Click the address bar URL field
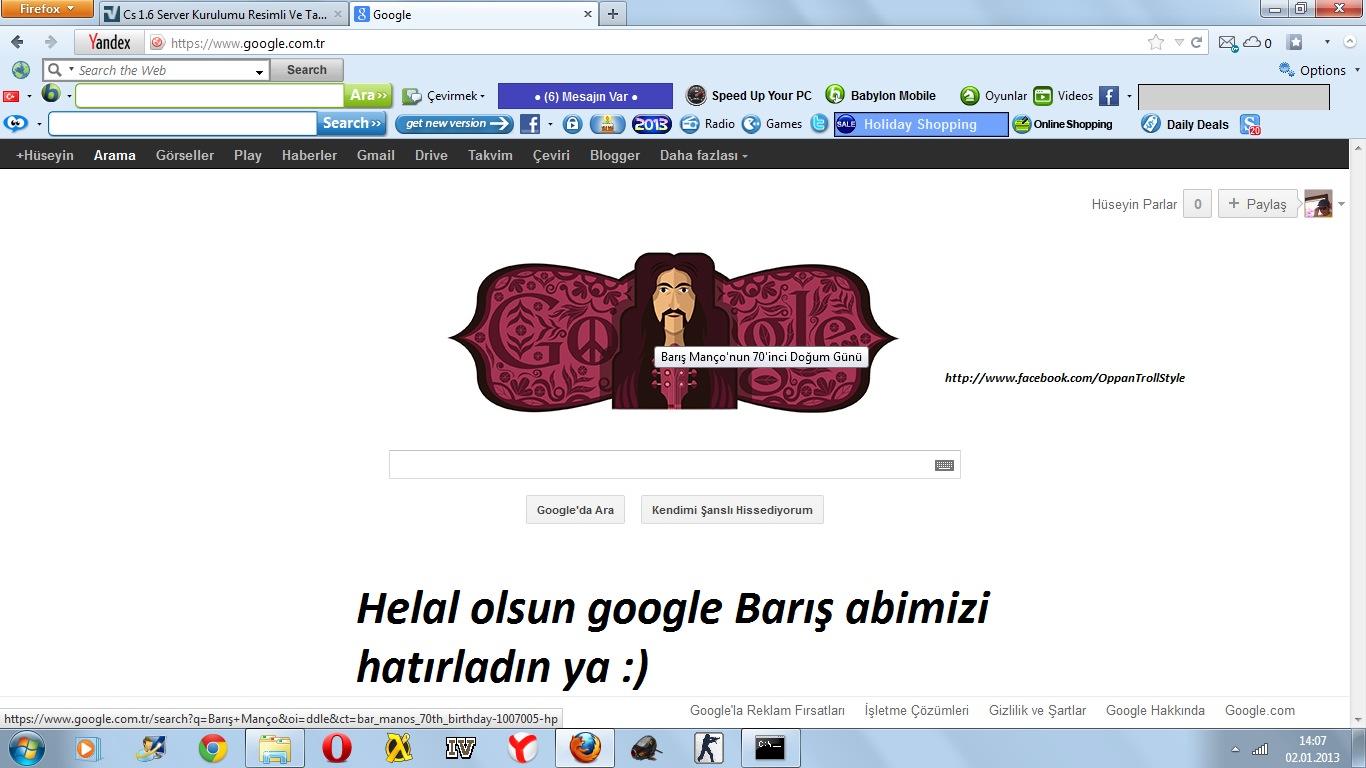 click(x=655, y=43)
